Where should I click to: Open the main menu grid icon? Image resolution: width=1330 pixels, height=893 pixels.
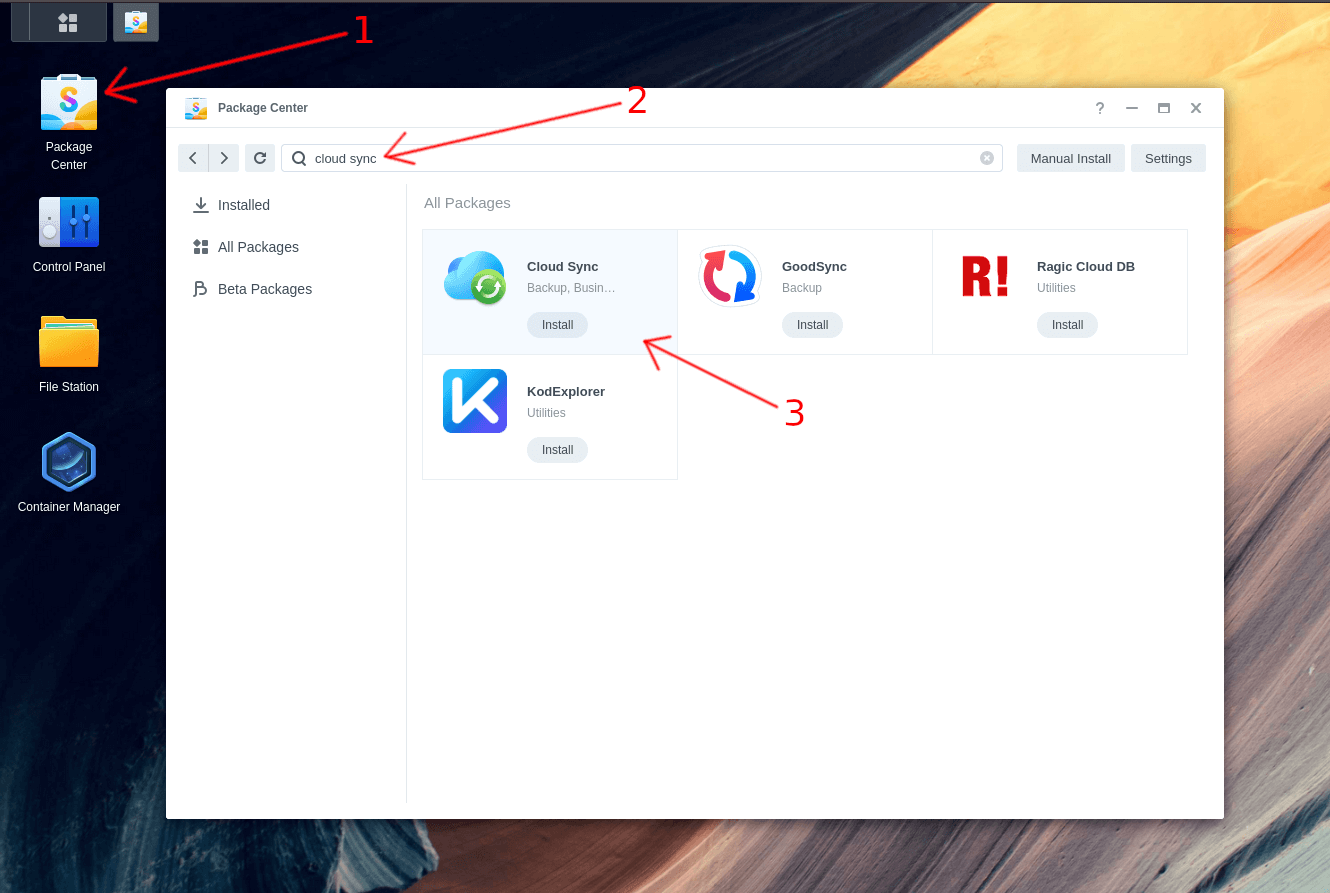(68, 22)
